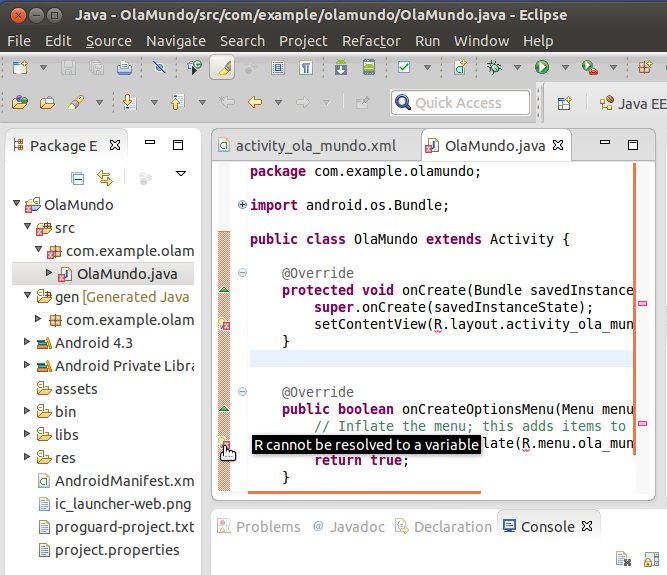This screenshot has height=575, width=667.
Task: Open the File menu
Action: click(x=19, y=41)
